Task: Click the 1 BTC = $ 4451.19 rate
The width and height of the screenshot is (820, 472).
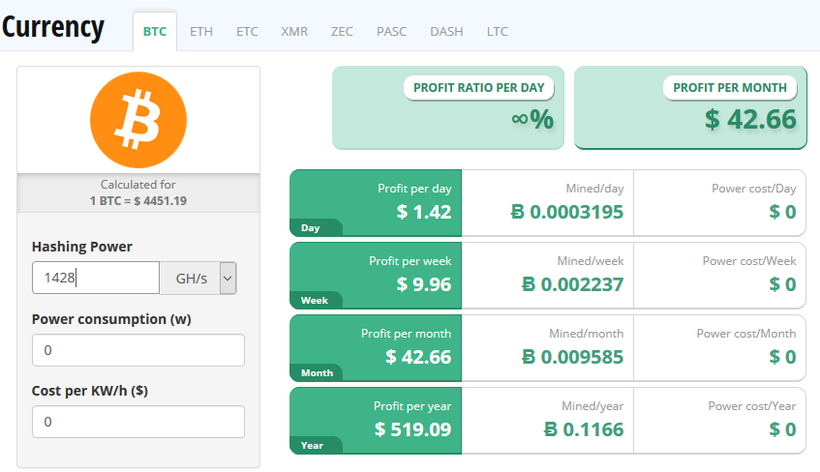Action: [x=138, y=201]
